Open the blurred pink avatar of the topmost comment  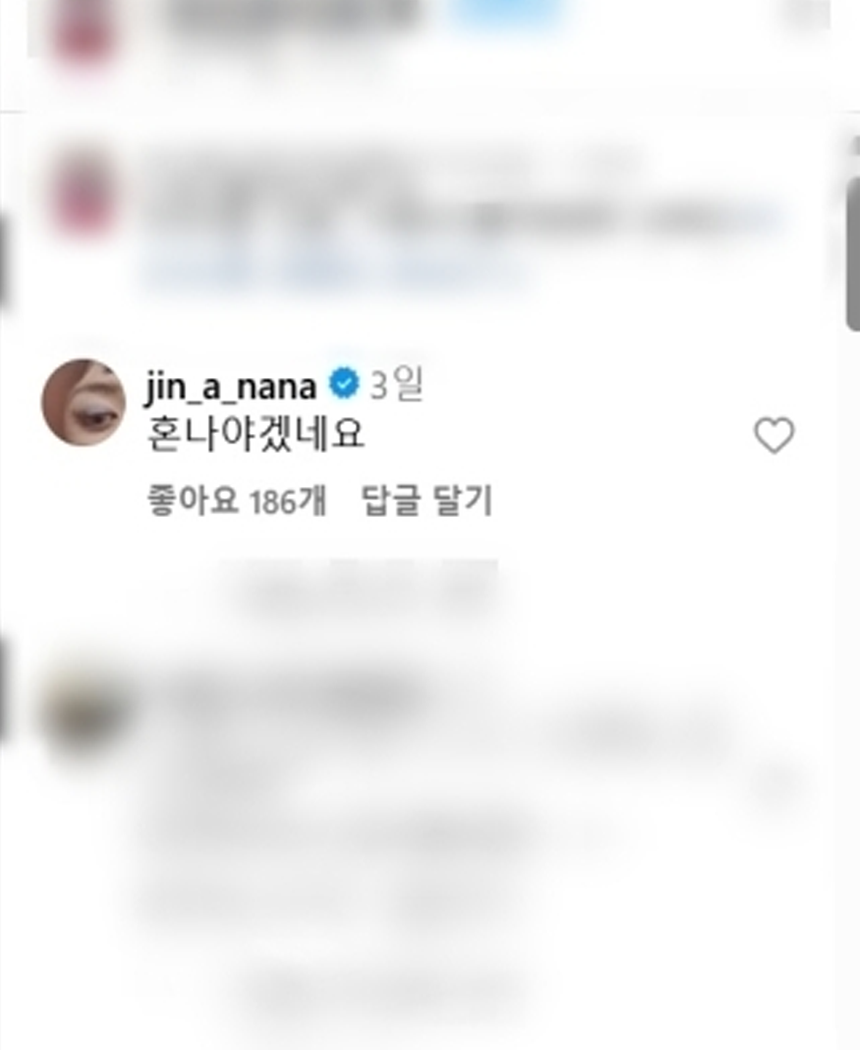point(84,32)
